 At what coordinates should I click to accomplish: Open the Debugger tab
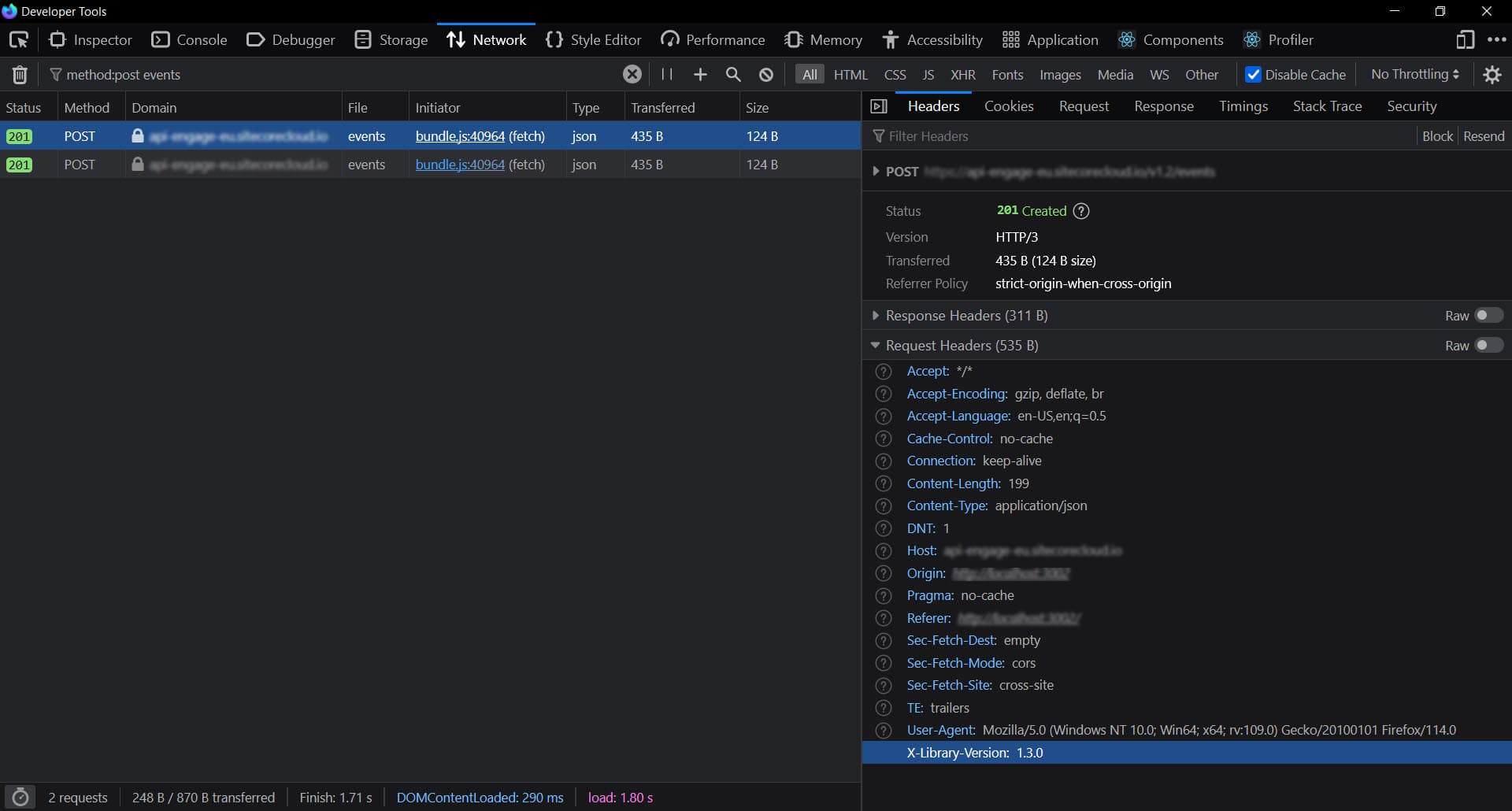pos(291,39)
